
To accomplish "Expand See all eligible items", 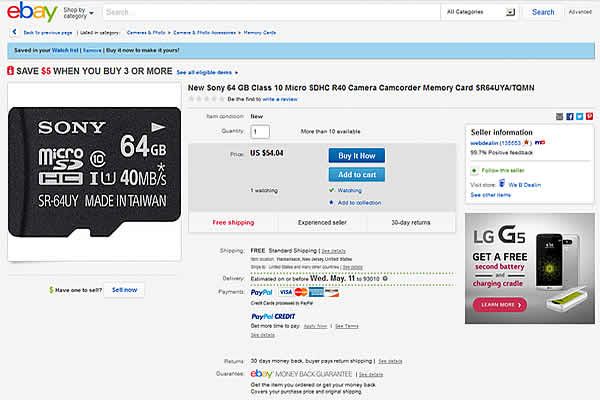I will pyautogui.click(x=207, y=72).
